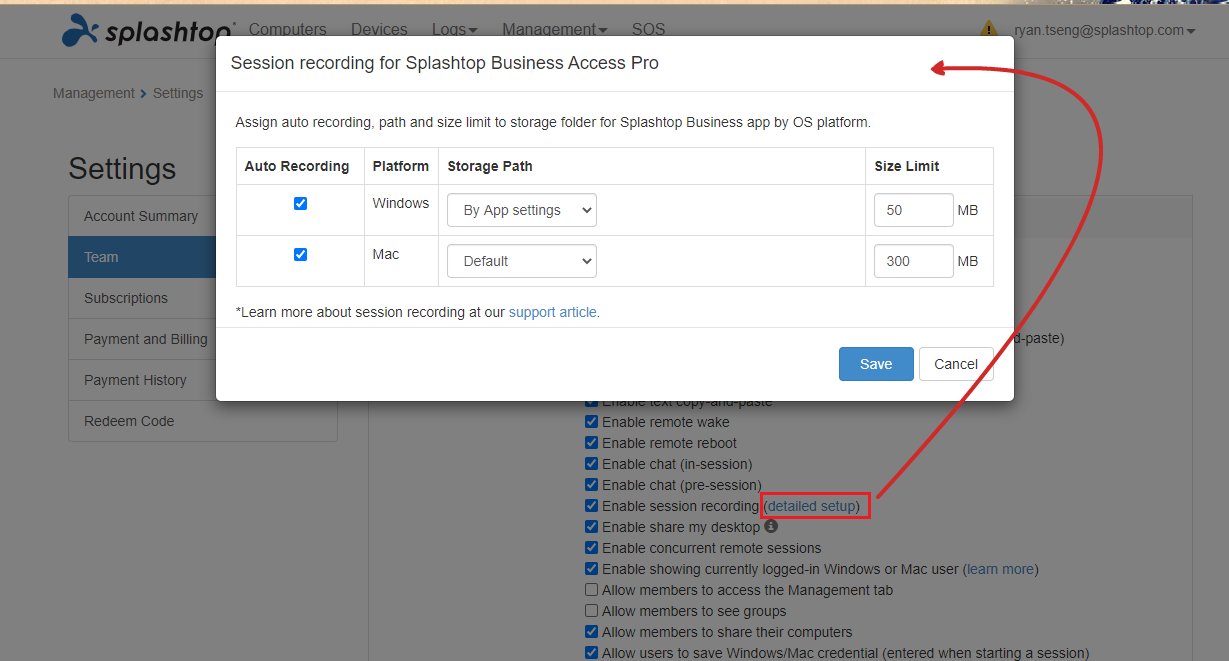Toggle auto recording for Mac
This screenshot has height=661, width=1229.
point(300,254)
